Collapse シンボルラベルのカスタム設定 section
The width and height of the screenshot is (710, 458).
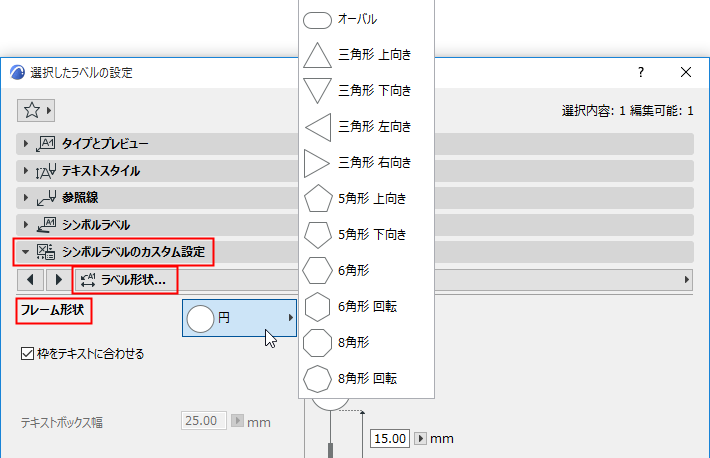pos(26,252)
